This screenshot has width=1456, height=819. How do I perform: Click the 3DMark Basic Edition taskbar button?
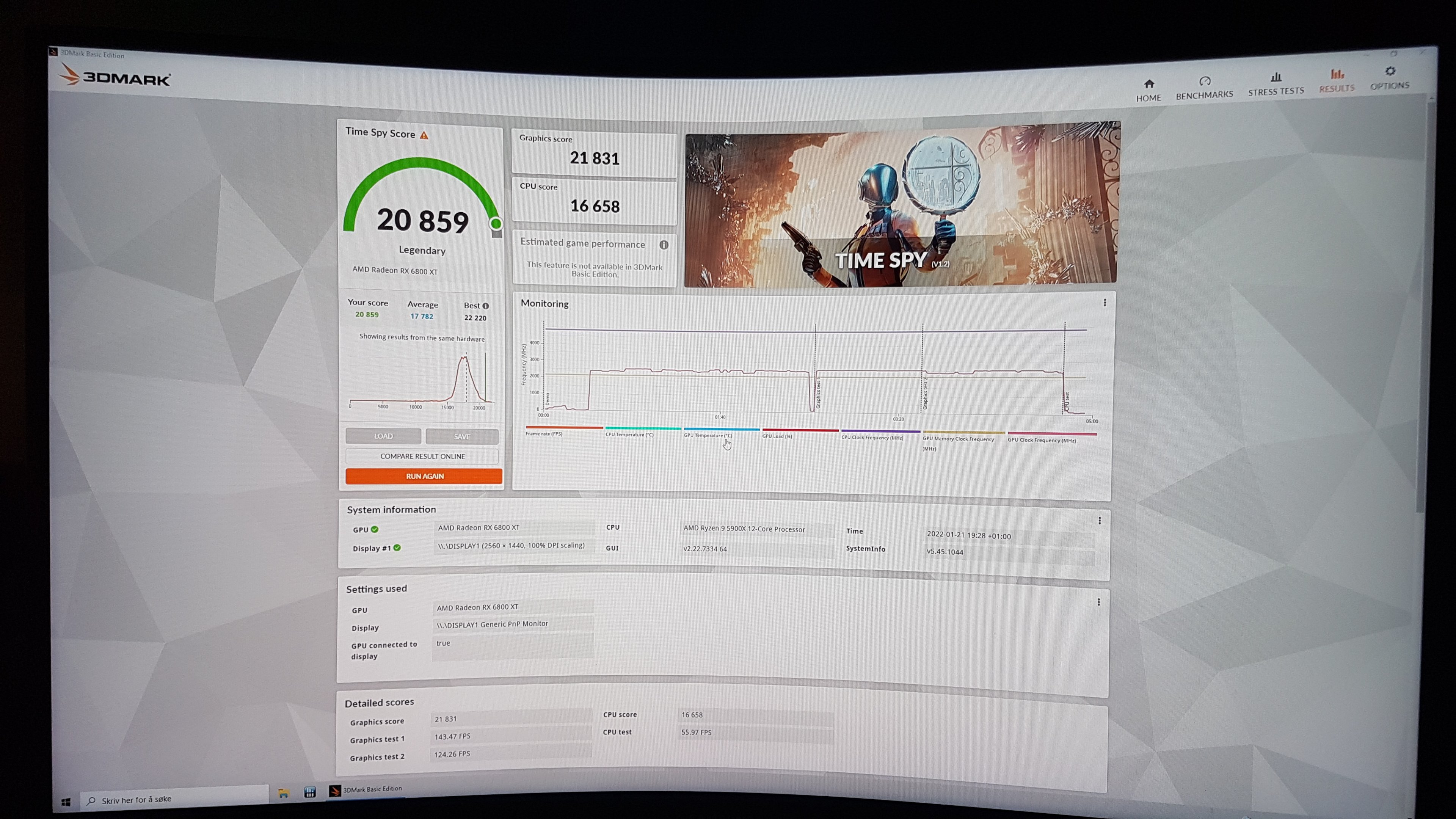tap(366, 790)
